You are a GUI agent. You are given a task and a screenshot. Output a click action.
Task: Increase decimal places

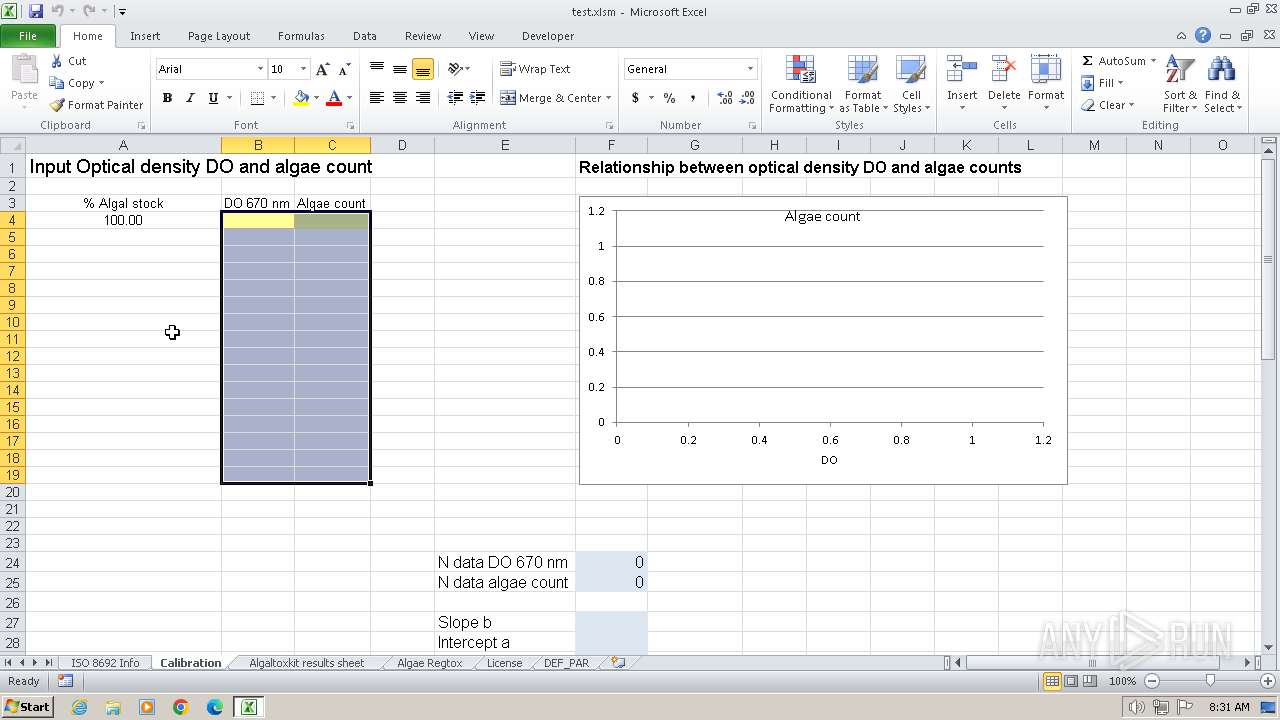pos(725,98)
